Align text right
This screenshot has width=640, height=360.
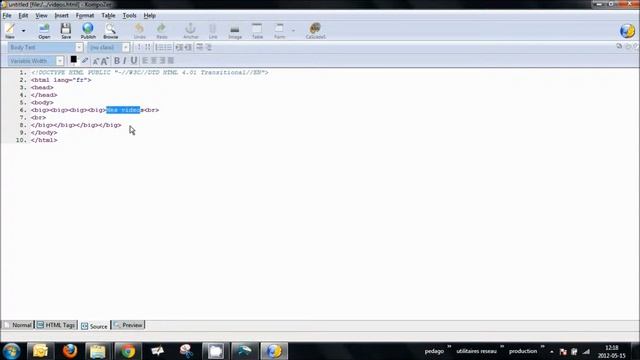162,61
